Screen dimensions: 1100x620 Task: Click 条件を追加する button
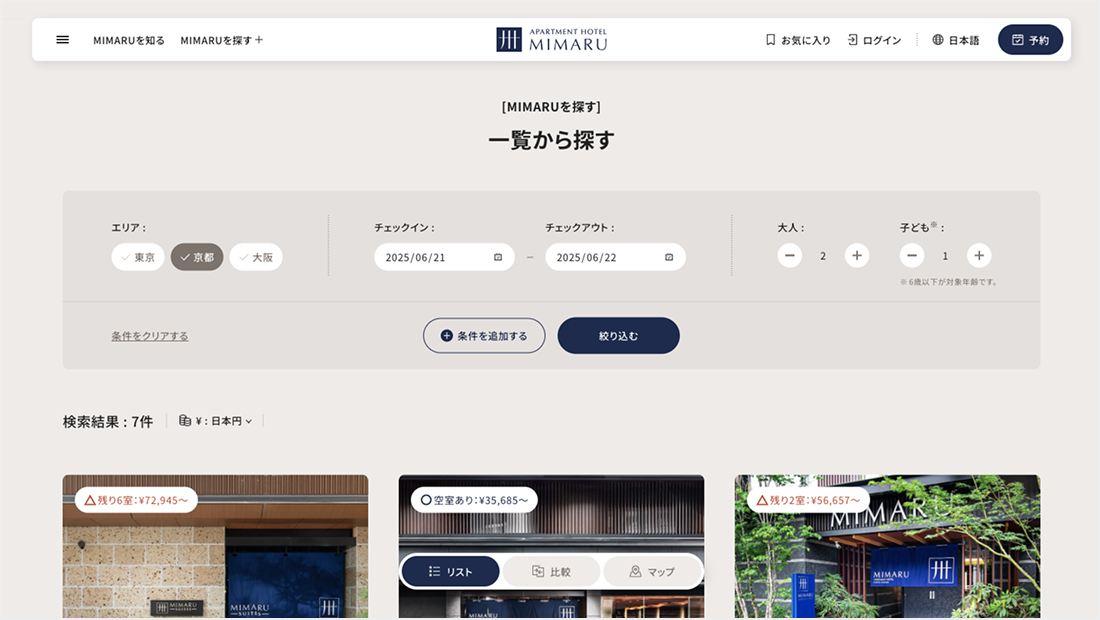point(484,335)
